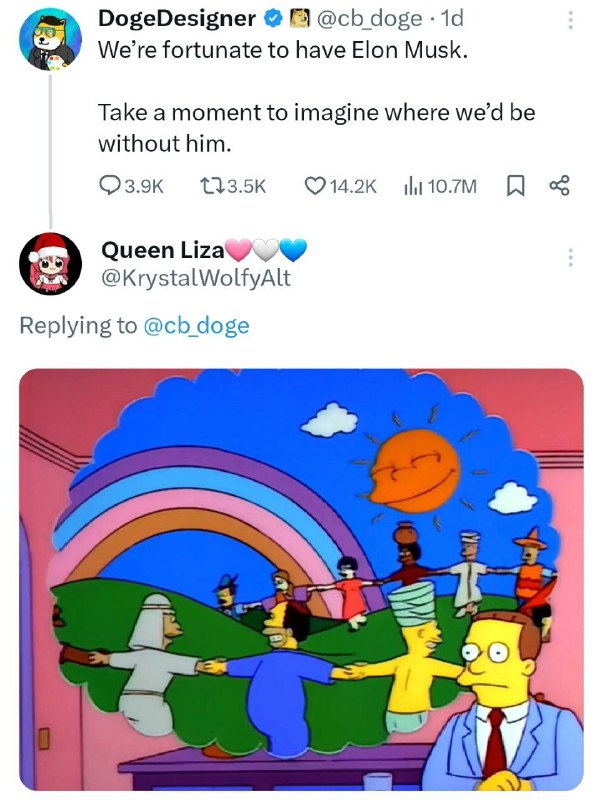602x800 pixels.
Task: Click the @cb_doge handle in tweet header
Action: [x=369, y=19]
